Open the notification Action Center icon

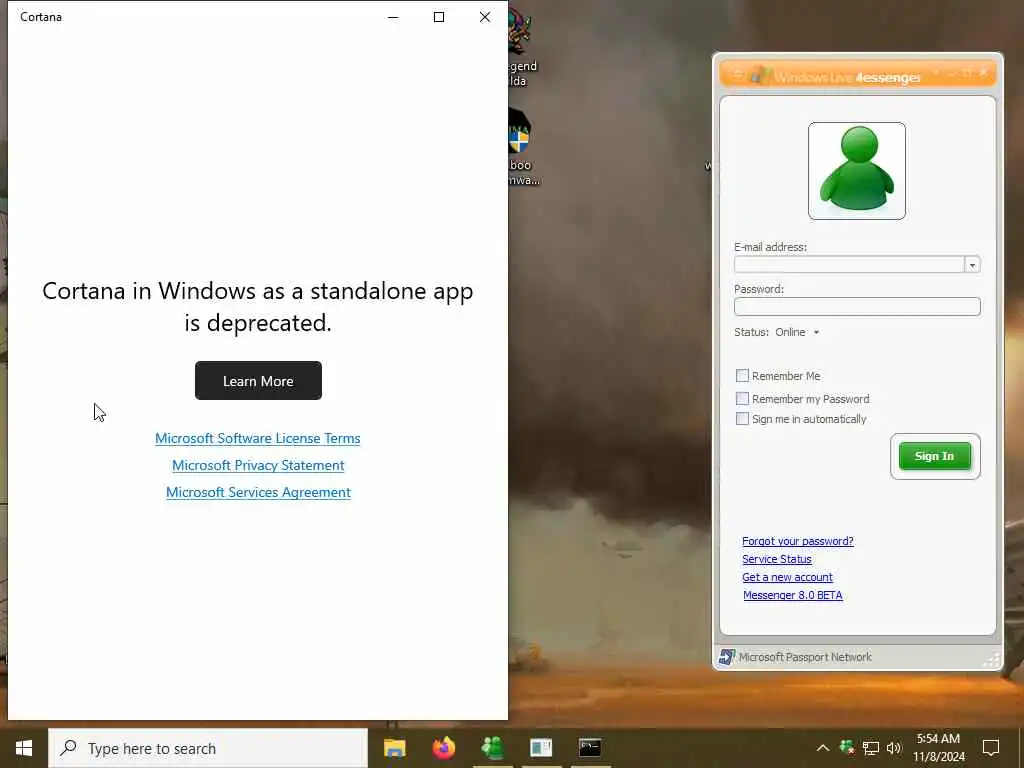(991, 748)
